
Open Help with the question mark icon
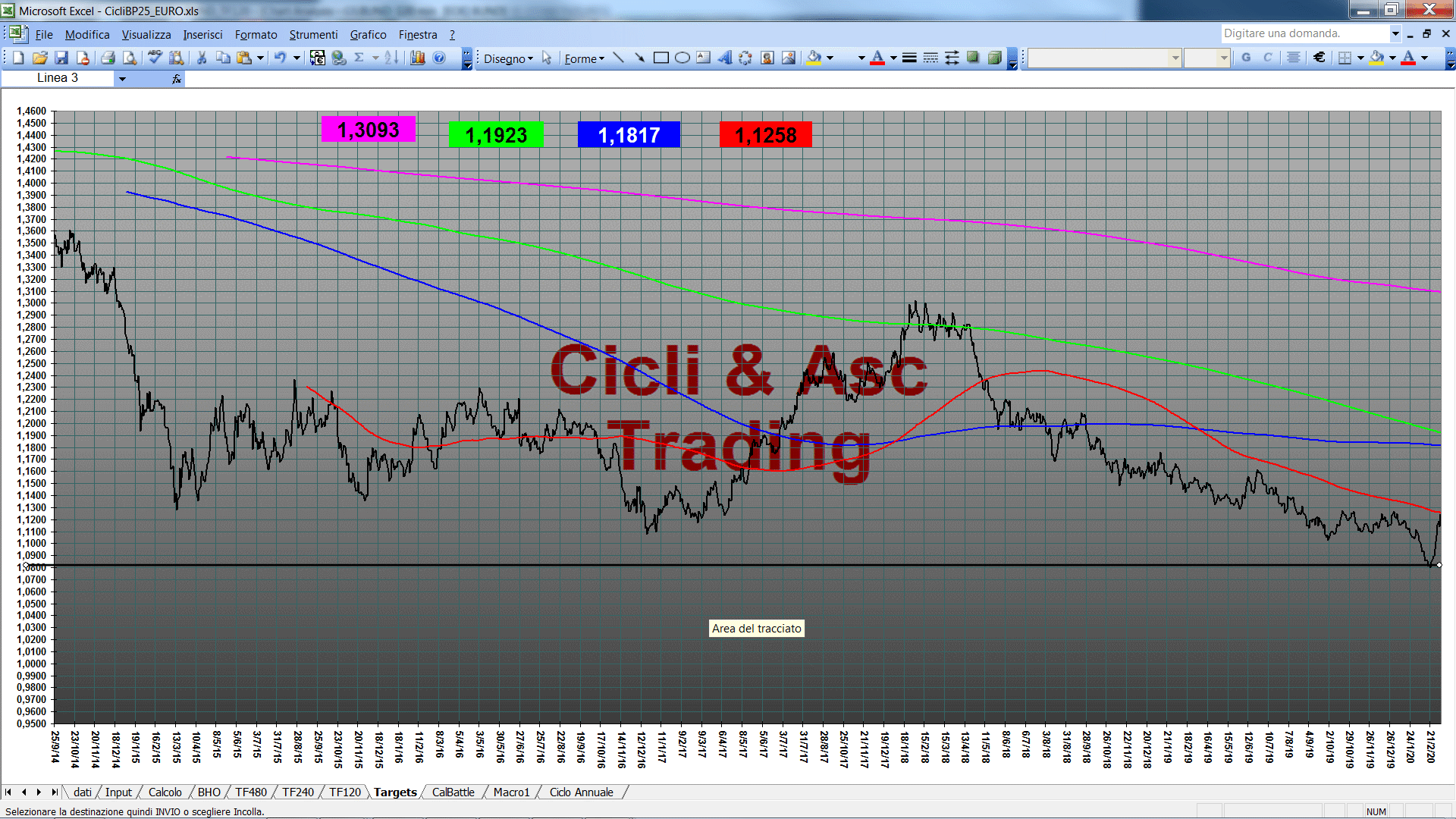pos(439,58)
